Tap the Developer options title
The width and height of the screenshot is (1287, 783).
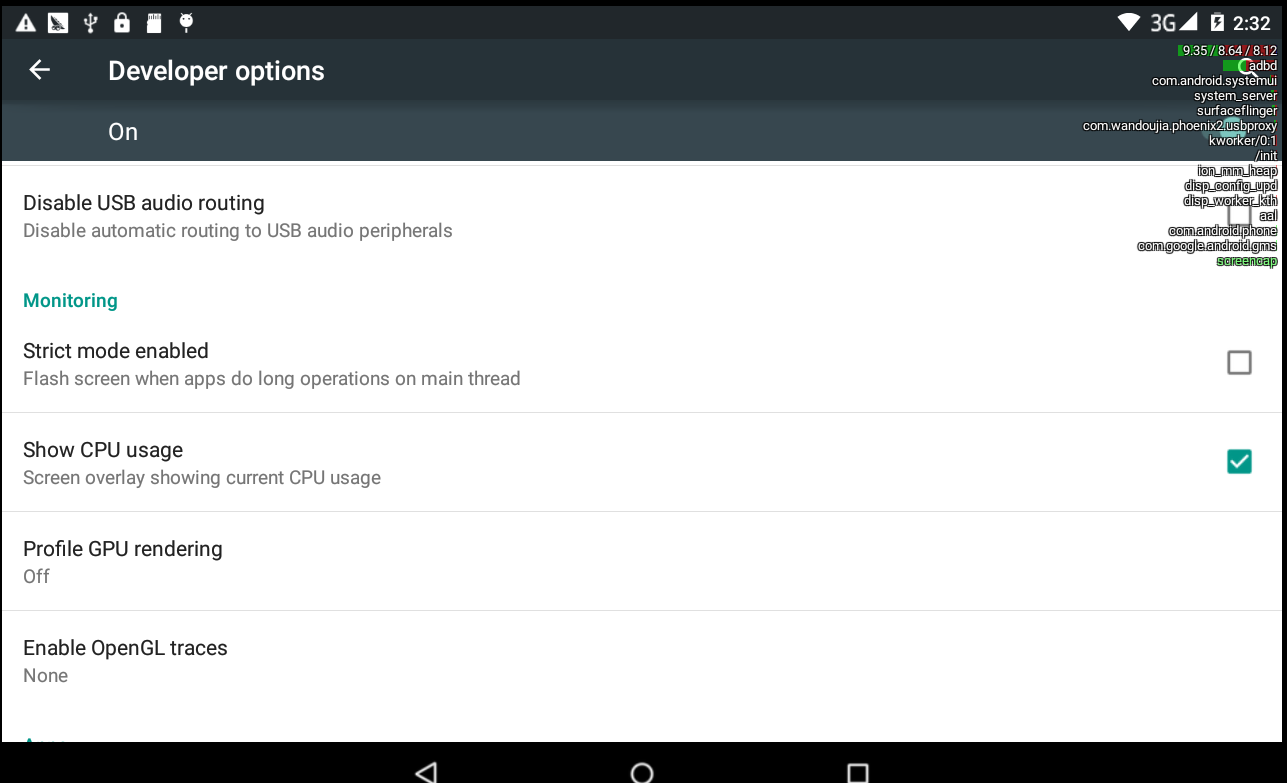(x=216, y=71)
